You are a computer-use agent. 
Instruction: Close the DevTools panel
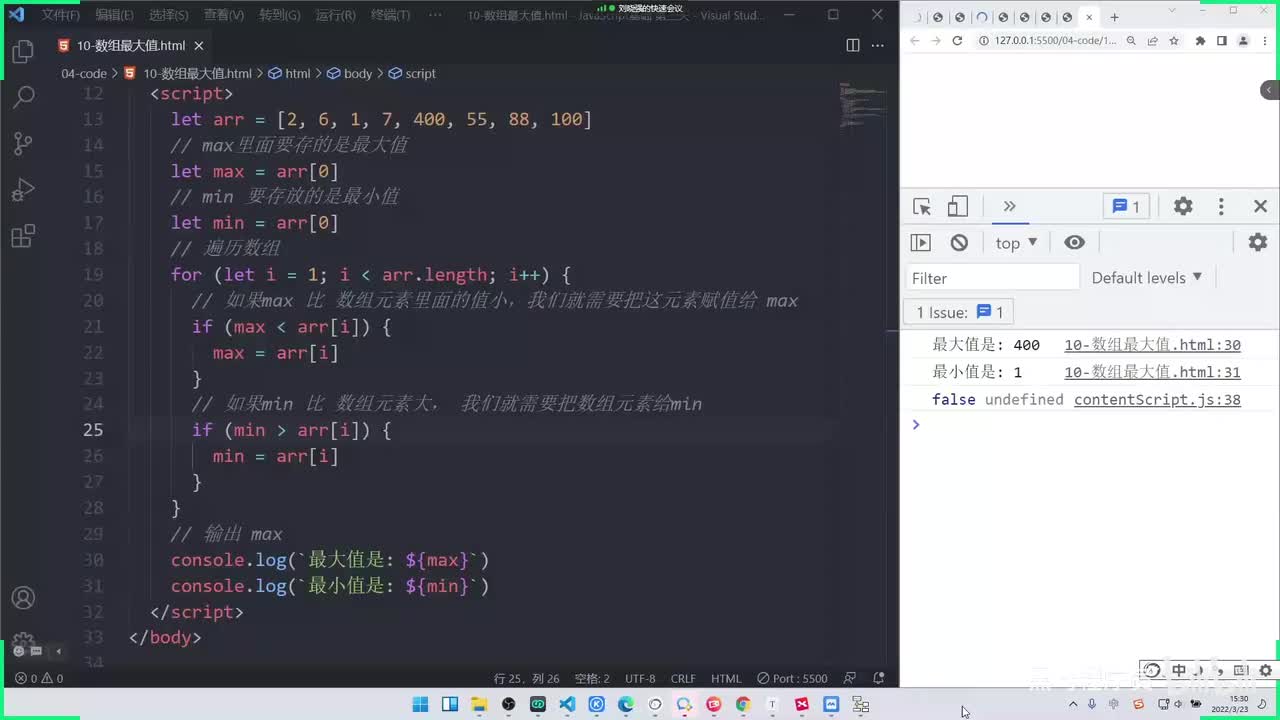pos(1260,206)
